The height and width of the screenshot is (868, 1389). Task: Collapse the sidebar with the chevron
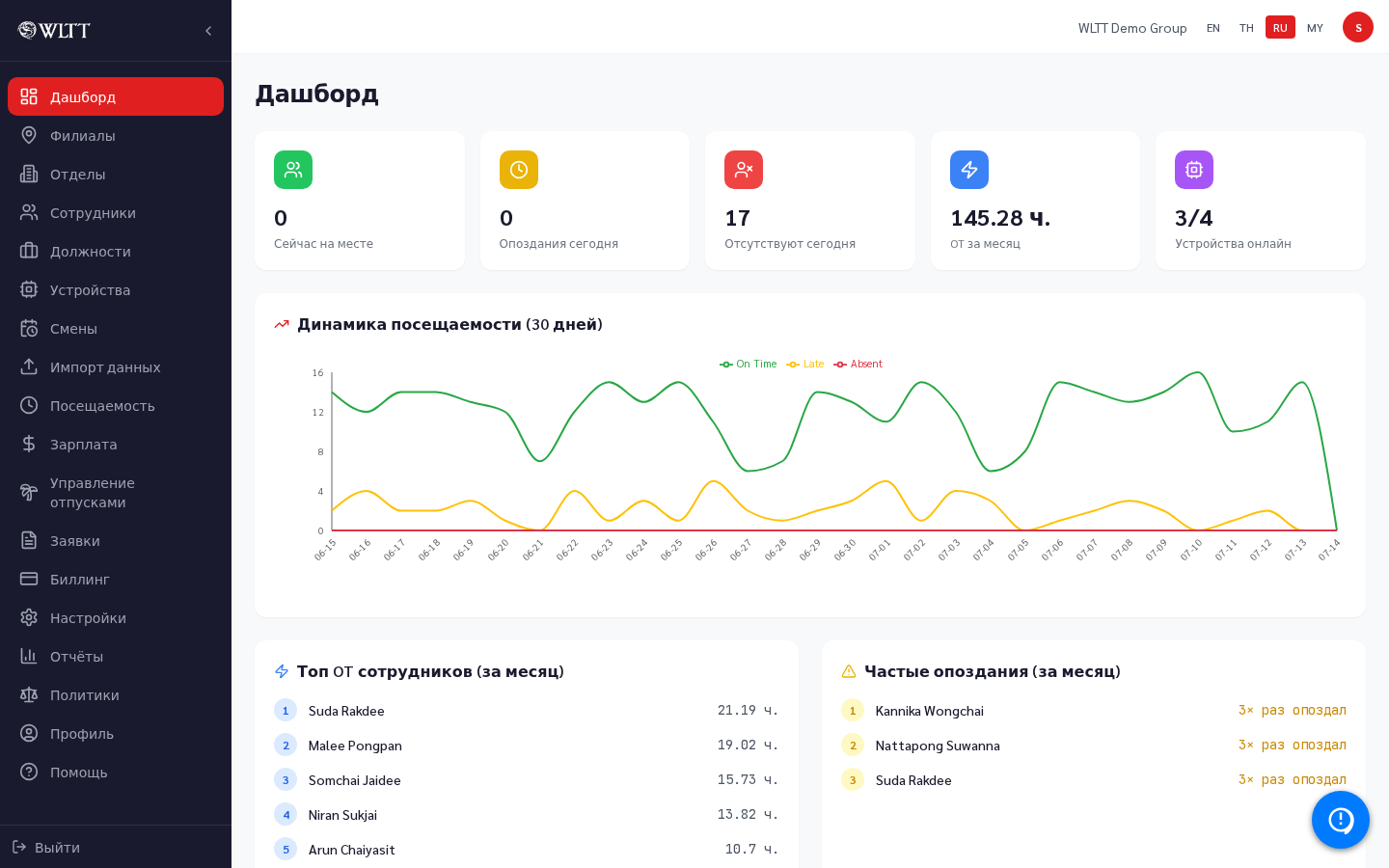208,31
